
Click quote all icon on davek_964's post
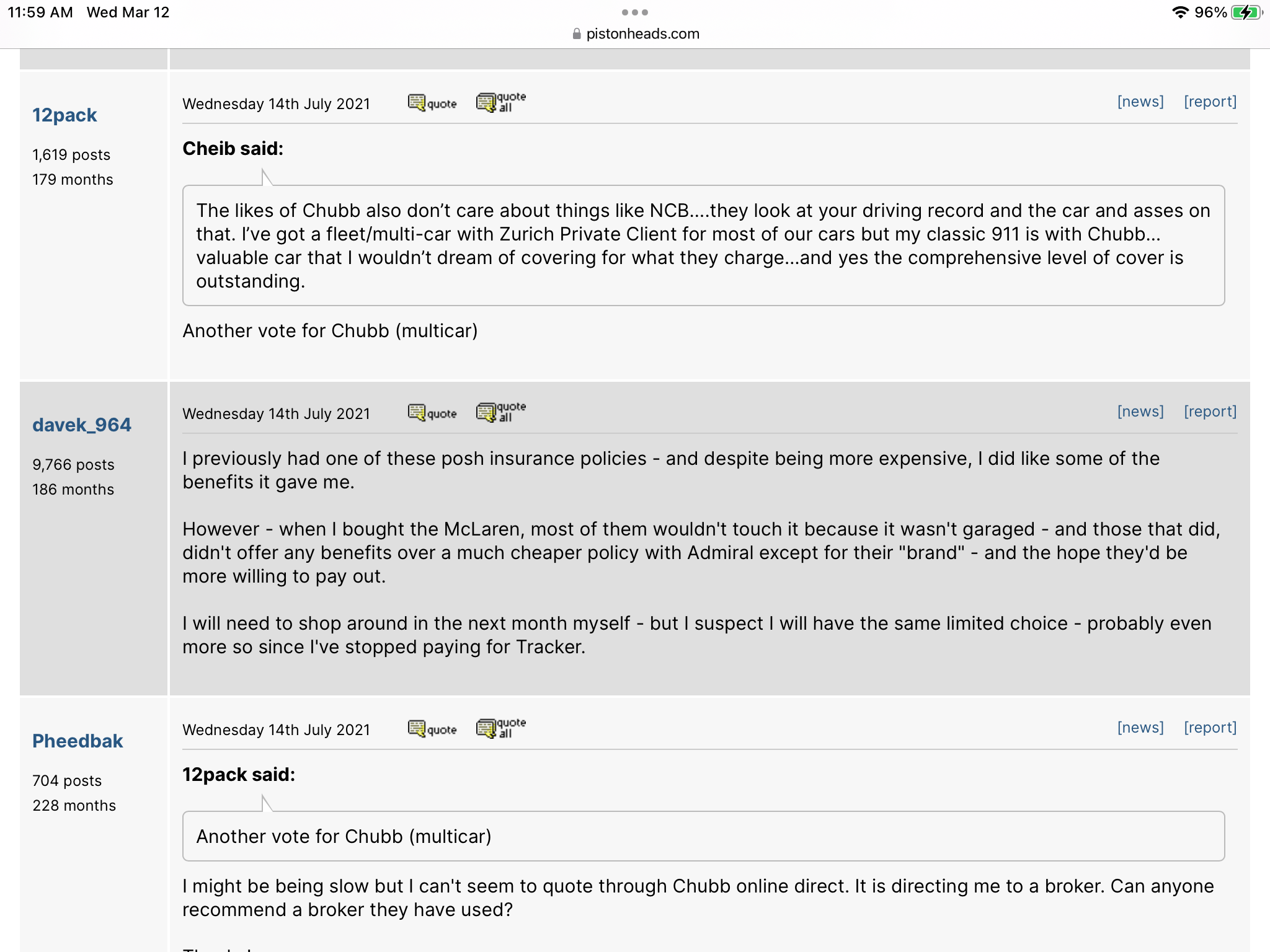point(500,412)
